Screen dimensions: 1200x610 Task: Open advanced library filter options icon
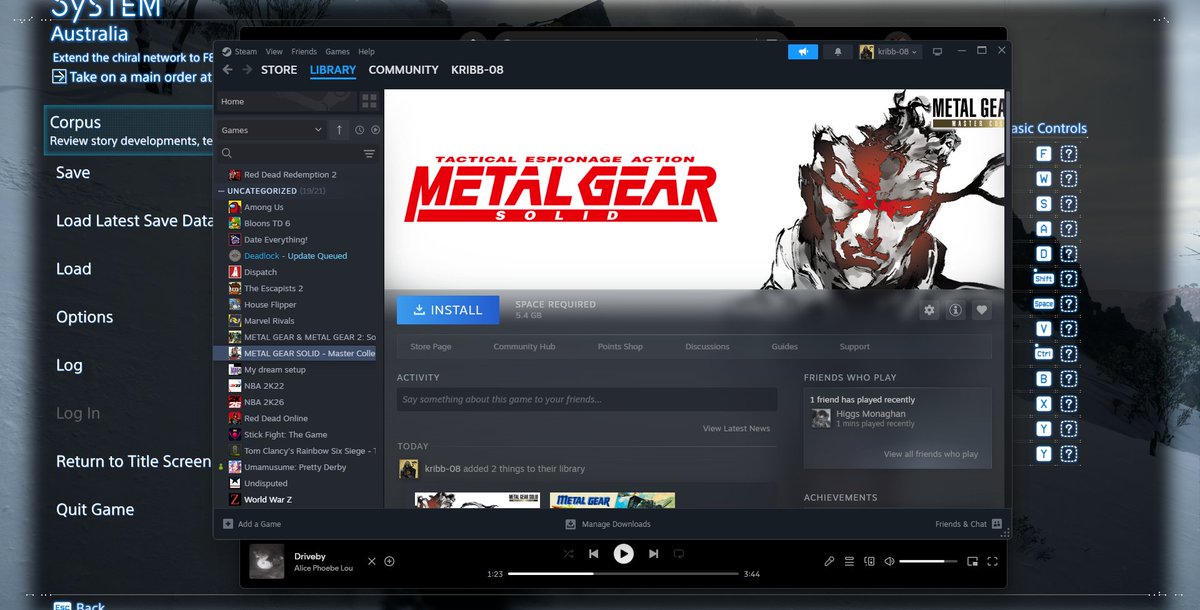click(x=369, y=154)
